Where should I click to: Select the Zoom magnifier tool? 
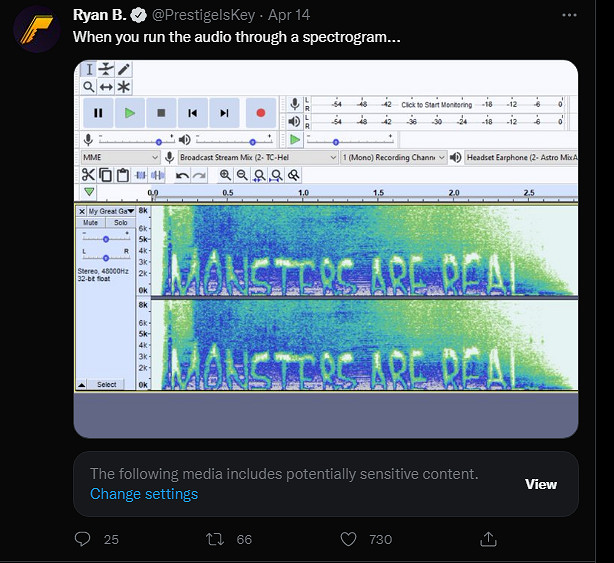pyautogui.click(x=89, y=87)
